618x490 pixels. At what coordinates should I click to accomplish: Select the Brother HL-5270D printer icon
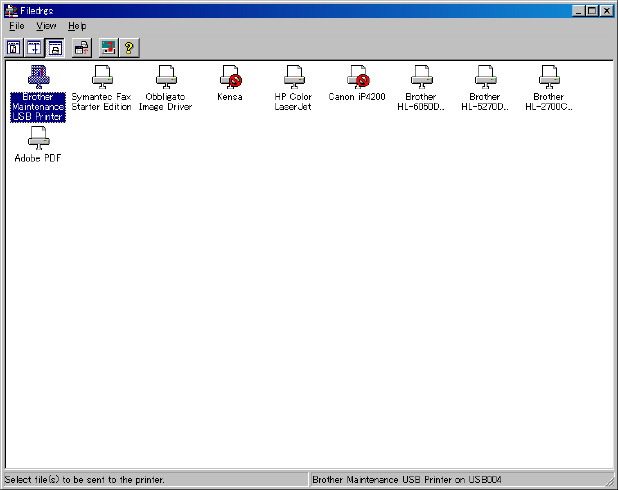click(x=485, y=77)
